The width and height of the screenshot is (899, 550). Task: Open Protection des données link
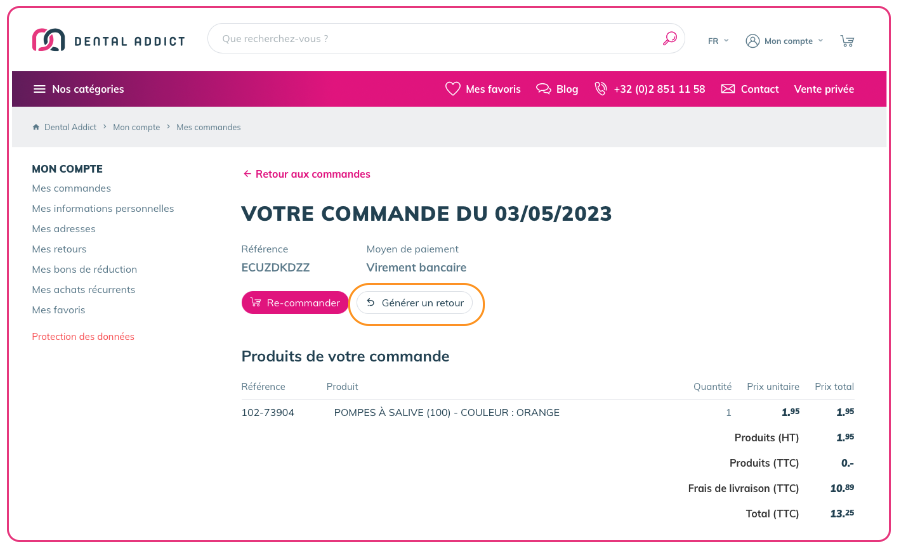(x=83, y=337)
